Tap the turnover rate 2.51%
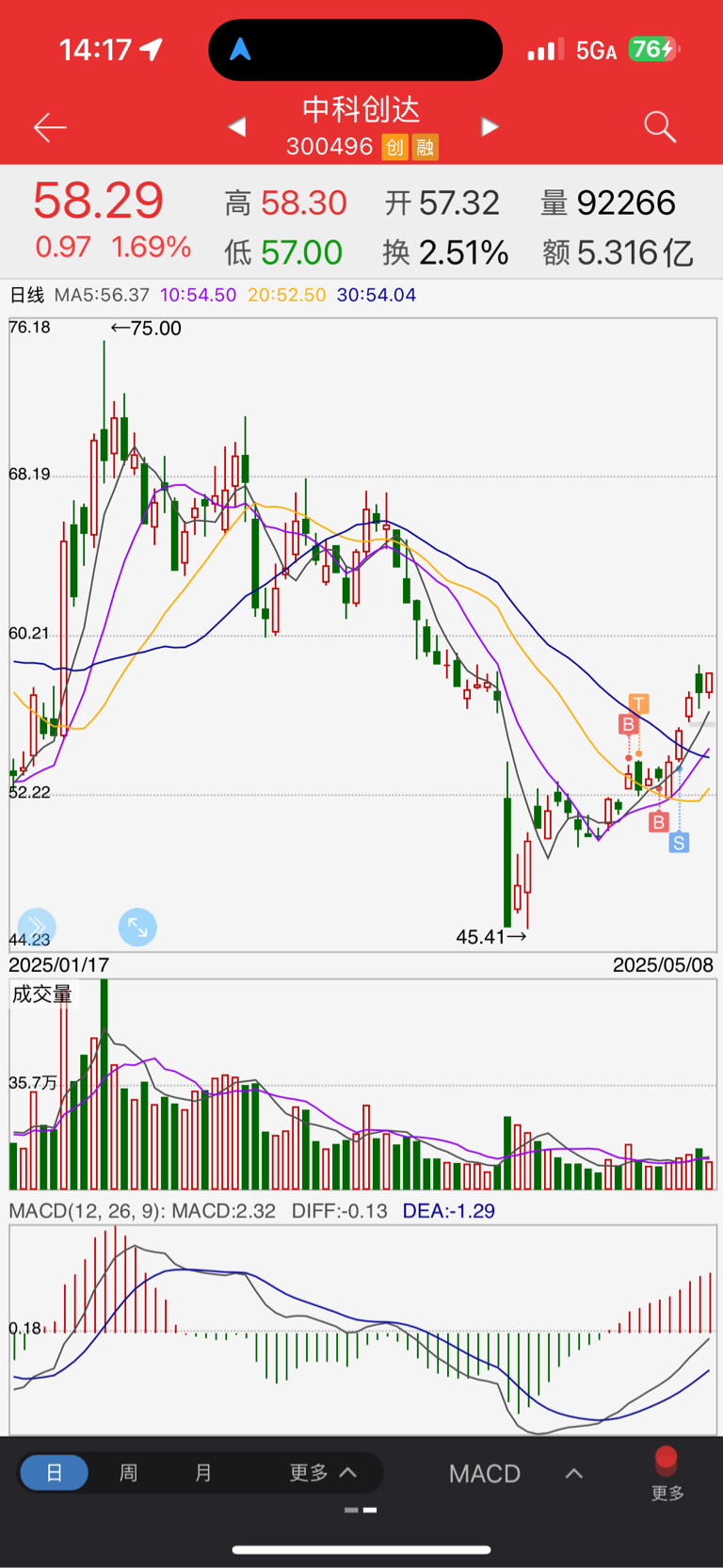Viewport: 723px width, 1568px height. 464,252
